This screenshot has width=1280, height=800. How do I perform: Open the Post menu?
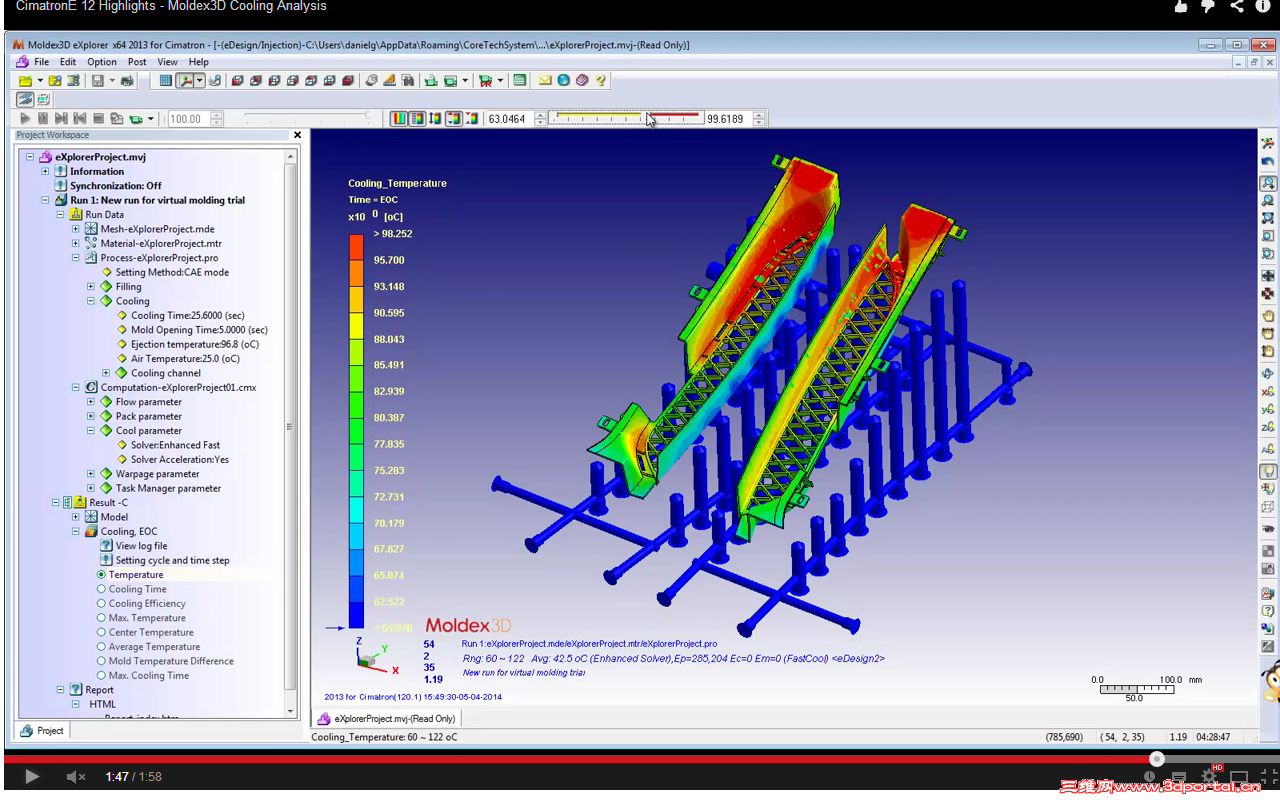[137, 62]
